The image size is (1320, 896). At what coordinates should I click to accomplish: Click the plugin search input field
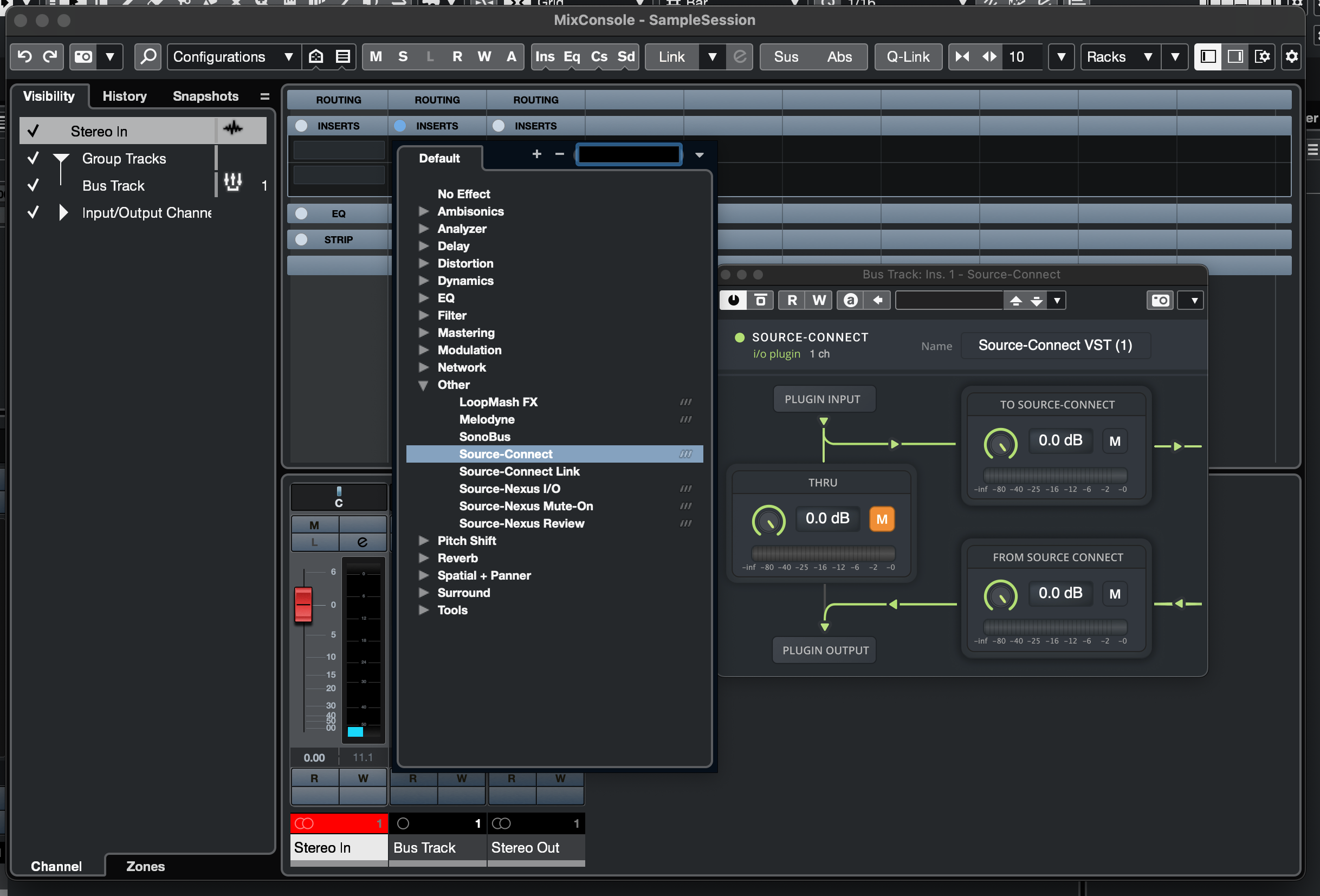629,154
